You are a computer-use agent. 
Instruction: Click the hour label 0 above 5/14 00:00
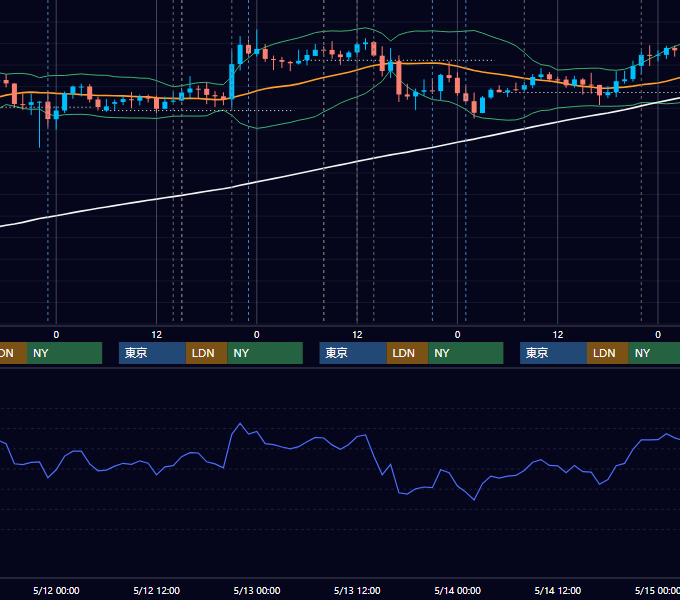tap(457, 335)
